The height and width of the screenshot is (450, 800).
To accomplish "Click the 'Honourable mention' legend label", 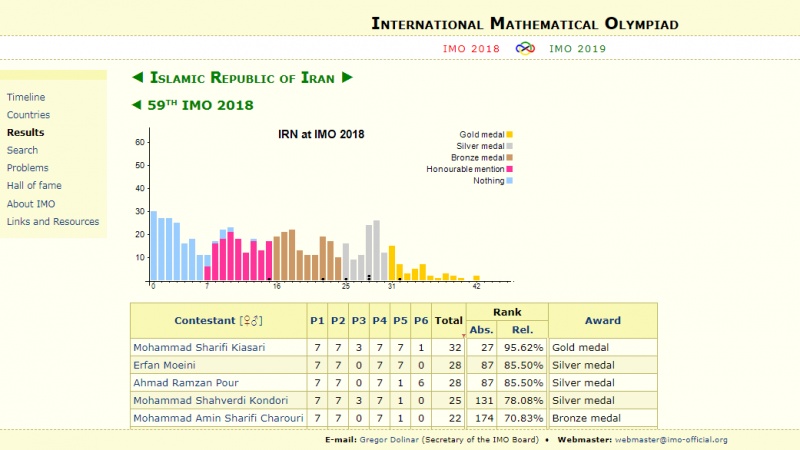I will (465, 169).
